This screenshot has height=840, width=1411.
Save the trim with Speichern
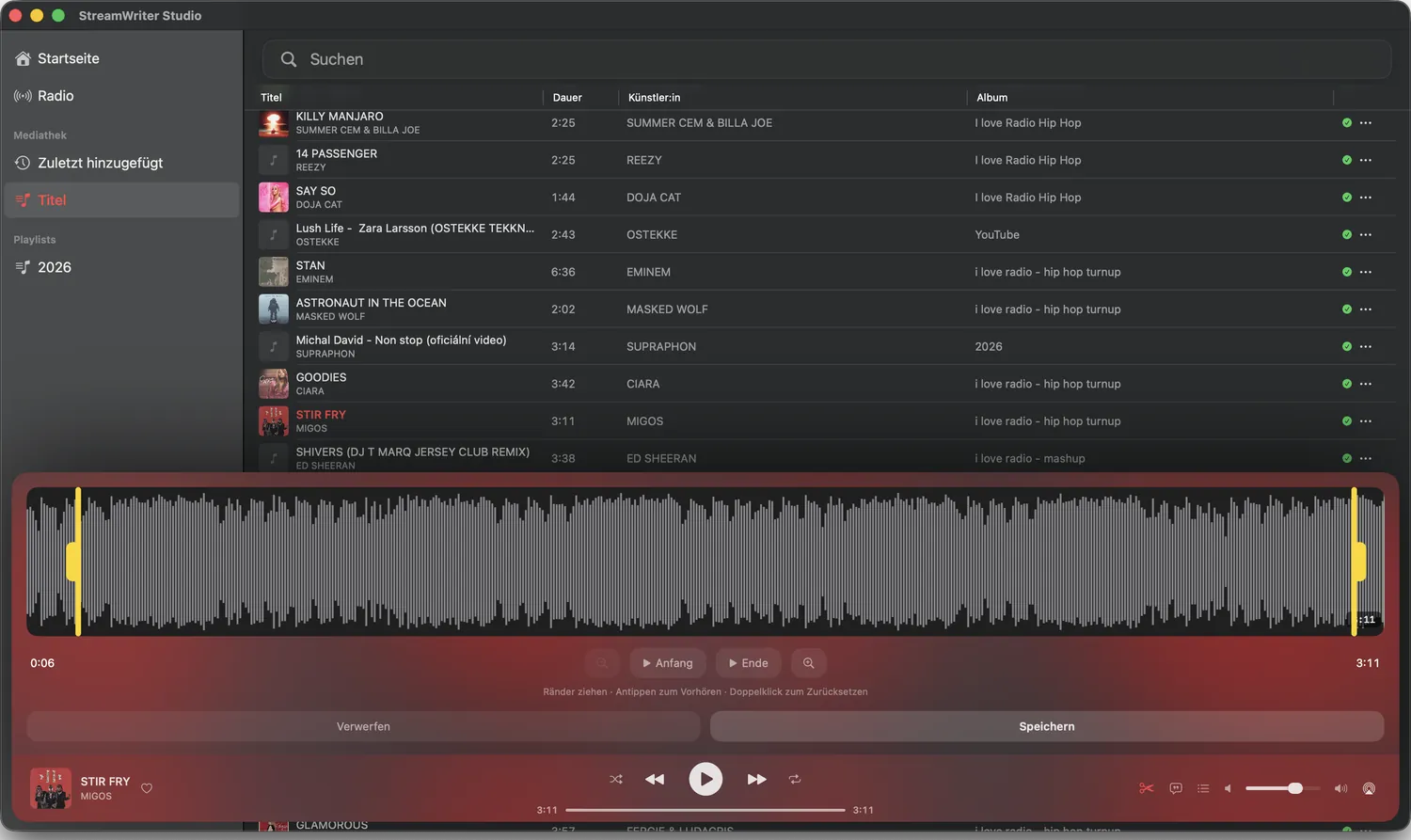(x=1047, y=726)
